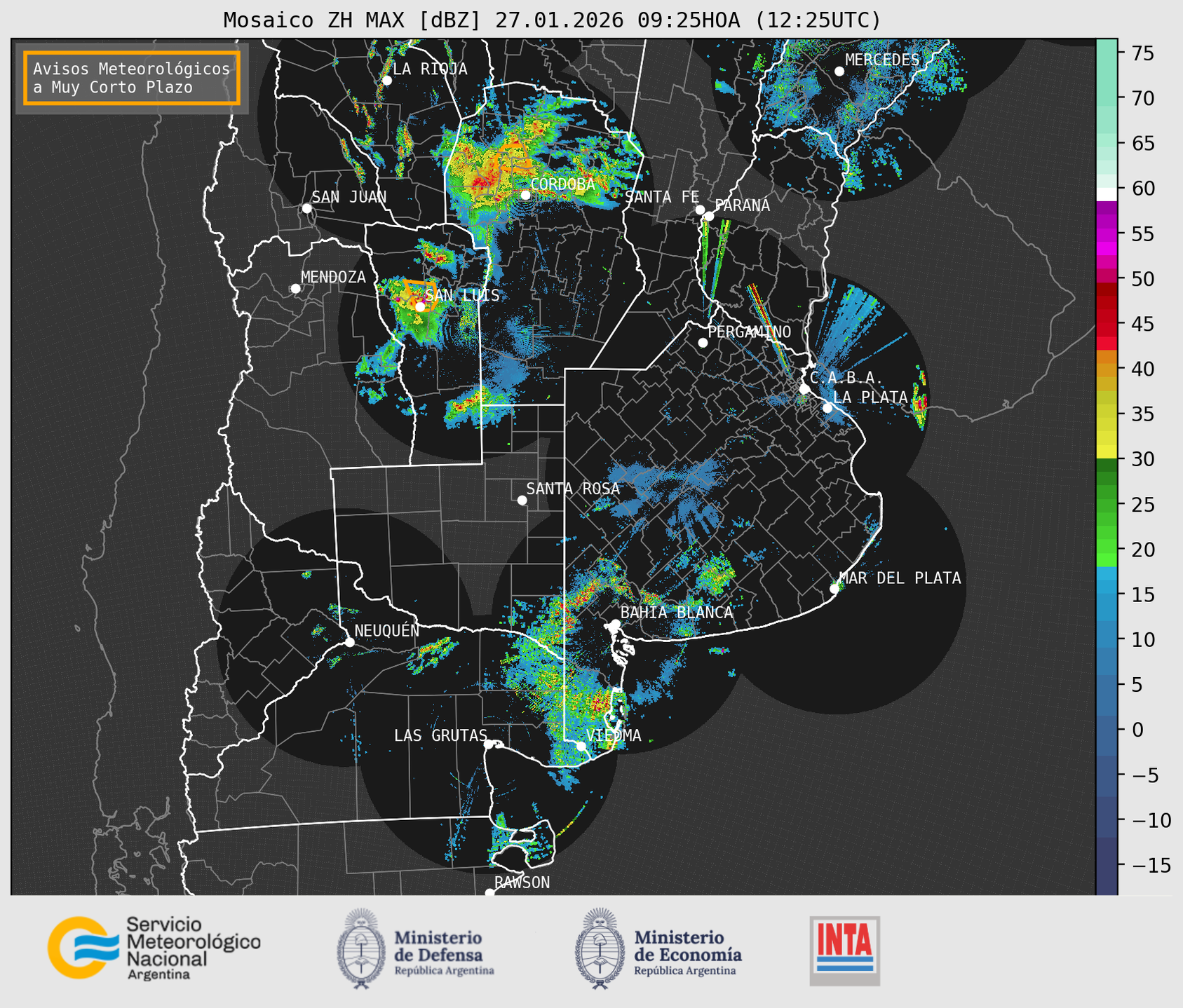The height and width of the screenshot is (1008, 1183).
Task: Click the MAR DEL PLATA city label
Action: (900, 578)
